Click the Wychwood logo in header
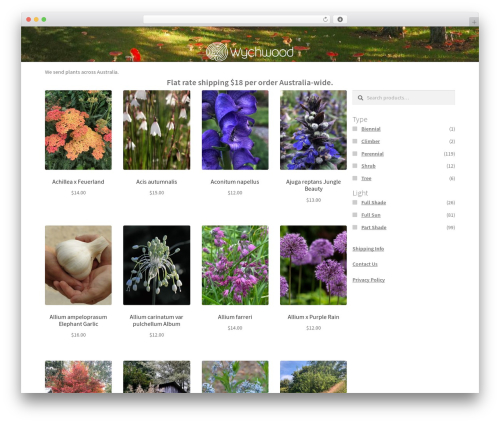This screenshot has width=500, height=423. [250, 52]
